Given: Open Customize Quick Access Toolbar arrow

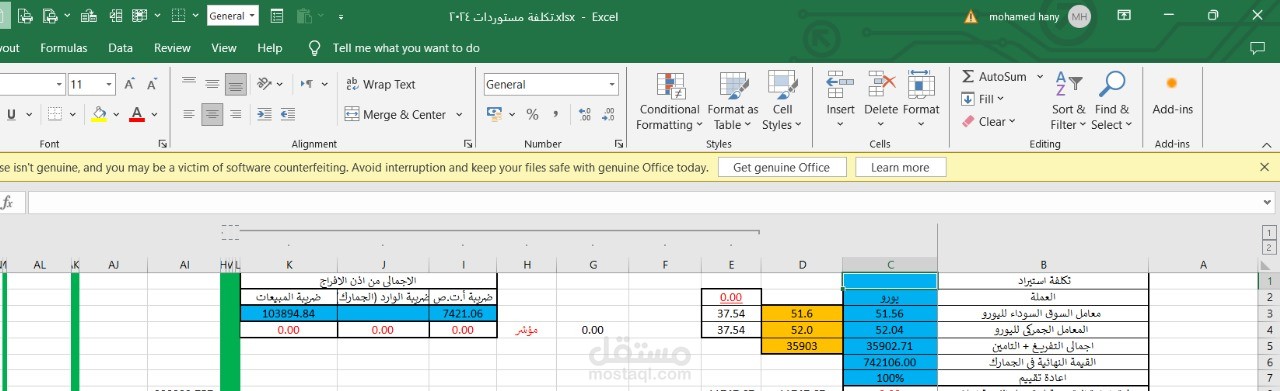Looking at the screenshot, I should 341,17.
